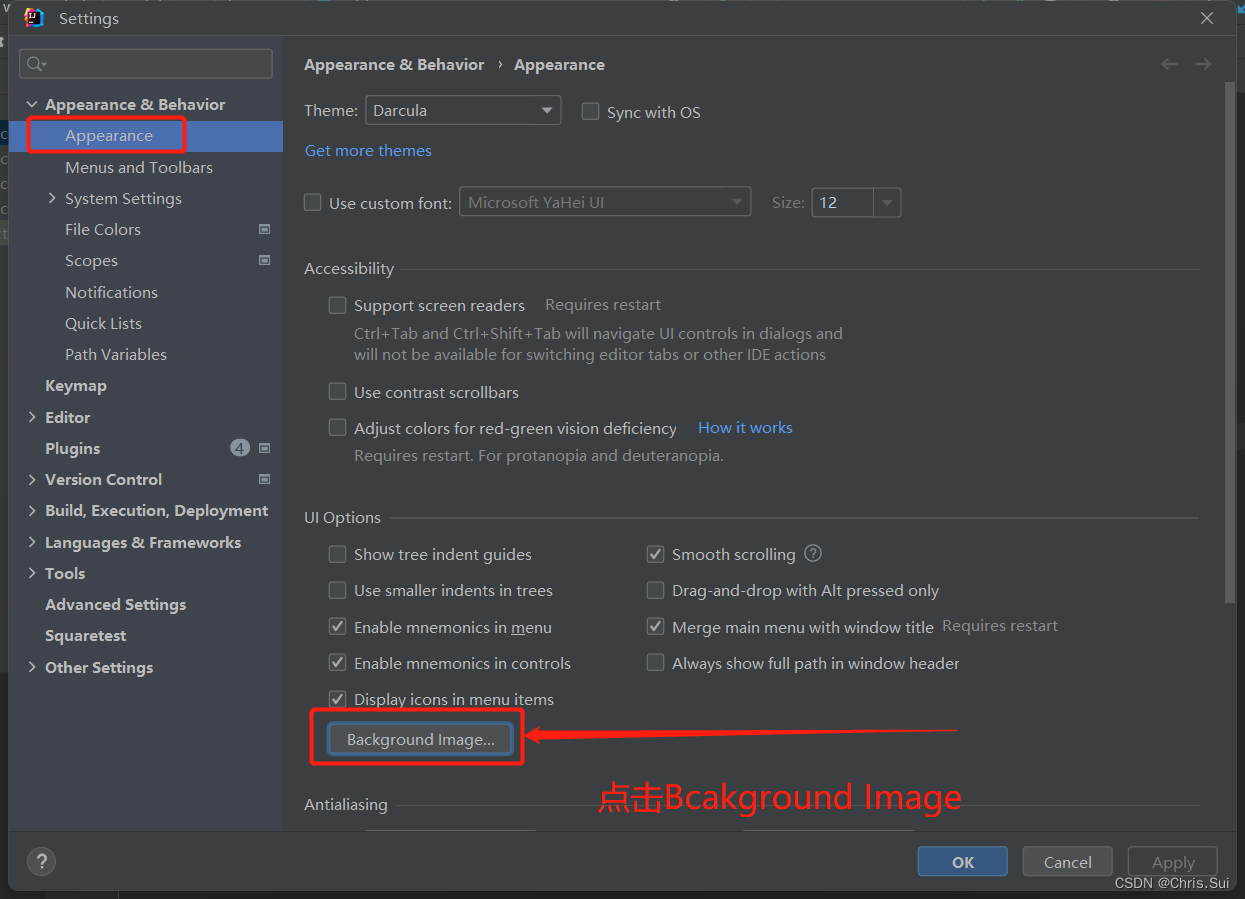Viewport: 1245px width, 899px height.
Task: Expand the System Settings tree node
Action: [x=52, y=198]
